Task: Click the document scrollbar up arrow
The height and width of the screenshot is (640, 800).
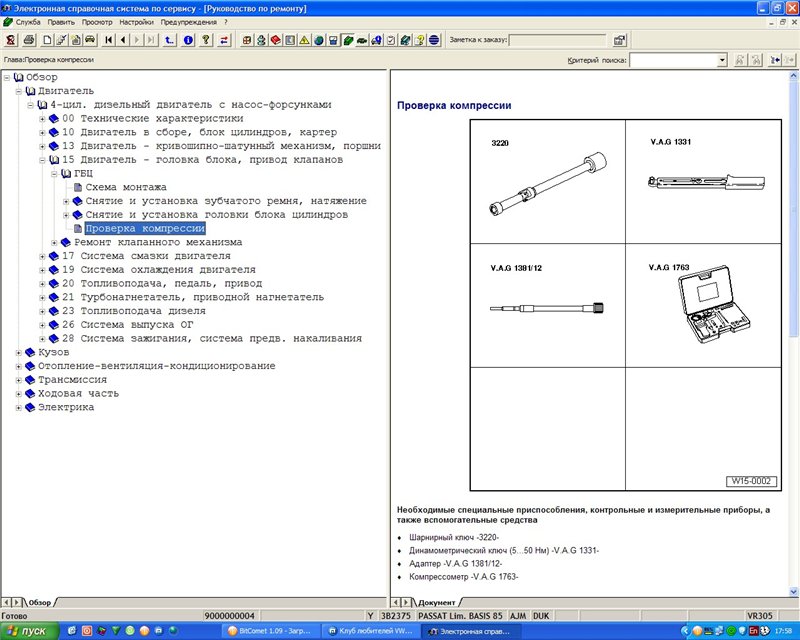Action: click(x=793, y=76)
